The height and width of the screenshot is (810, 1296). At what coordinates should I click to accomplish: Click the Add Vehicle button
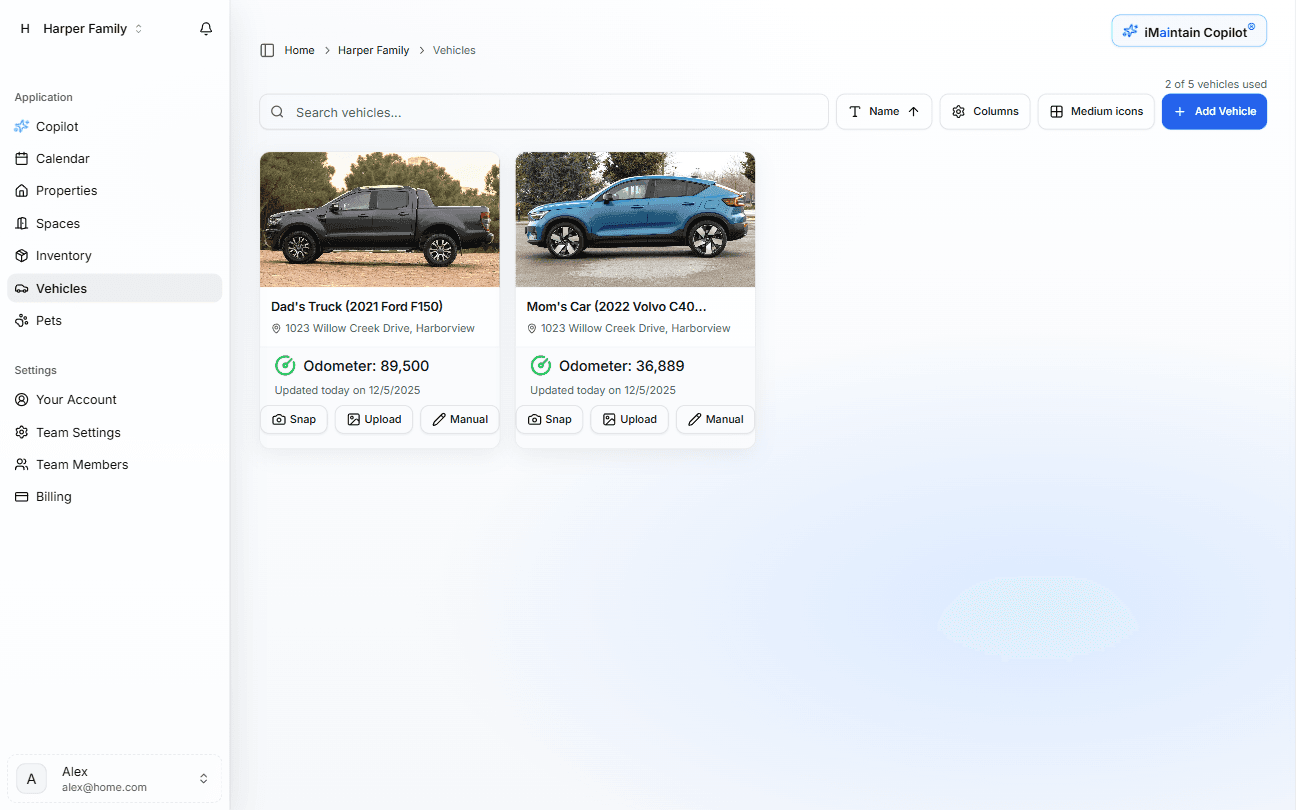1214,111
